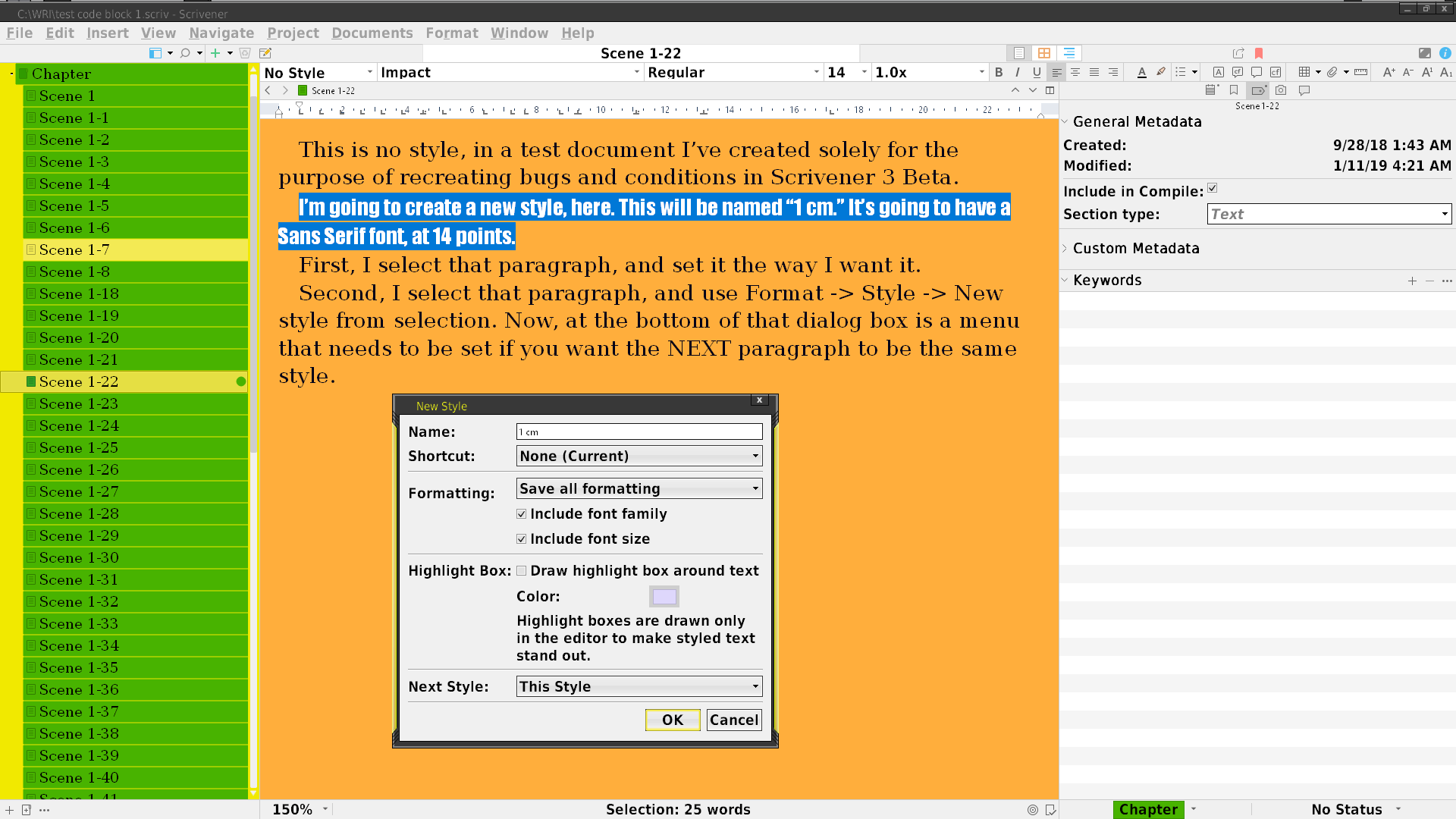The image size is (1456, 819).
Task: Open the 1.0x line spacing dropdown
Action: [930, 72]
